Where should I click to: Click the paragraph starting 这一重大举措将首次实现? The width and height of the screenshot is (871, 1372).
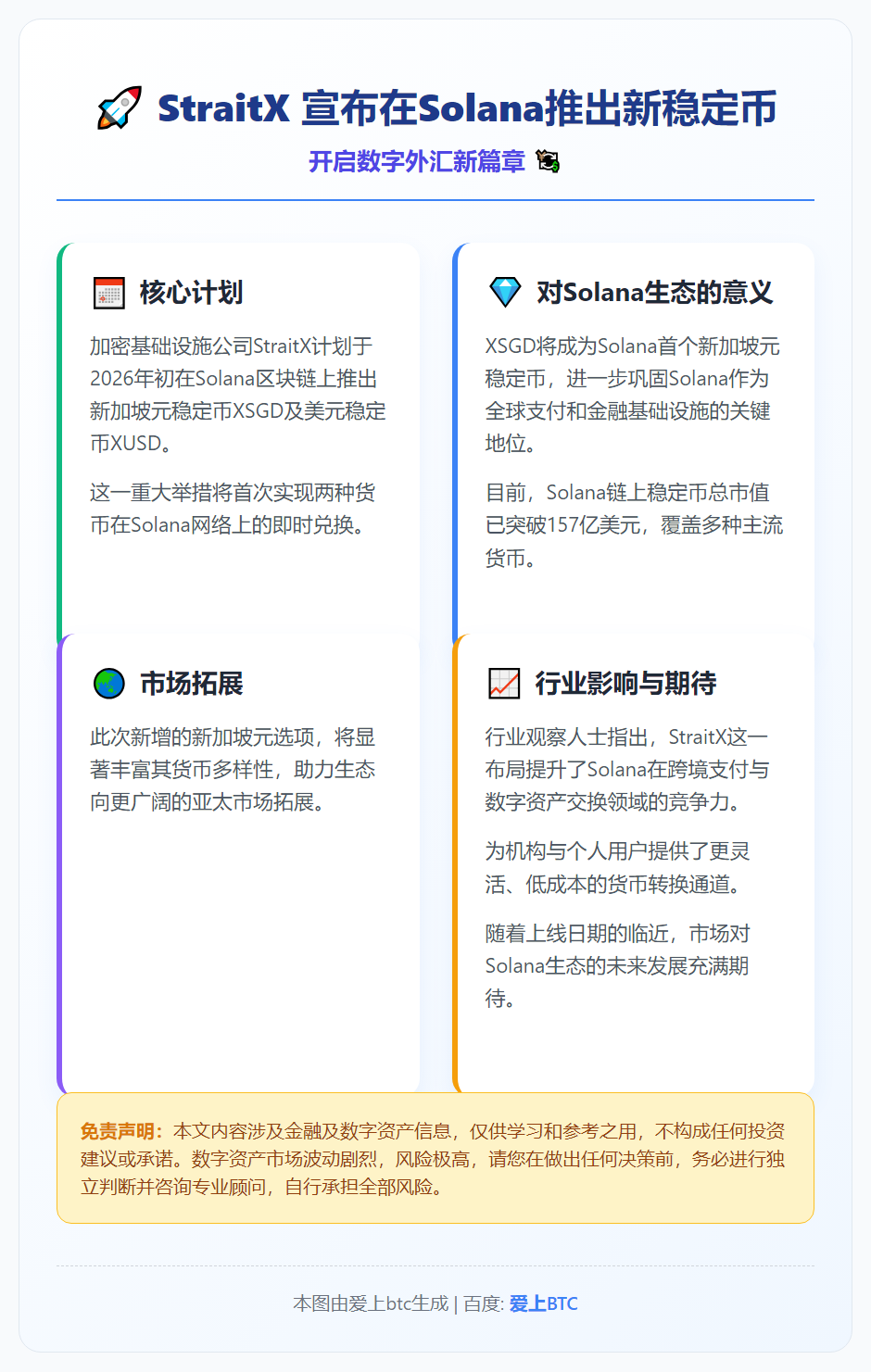(x=233, y=509)
